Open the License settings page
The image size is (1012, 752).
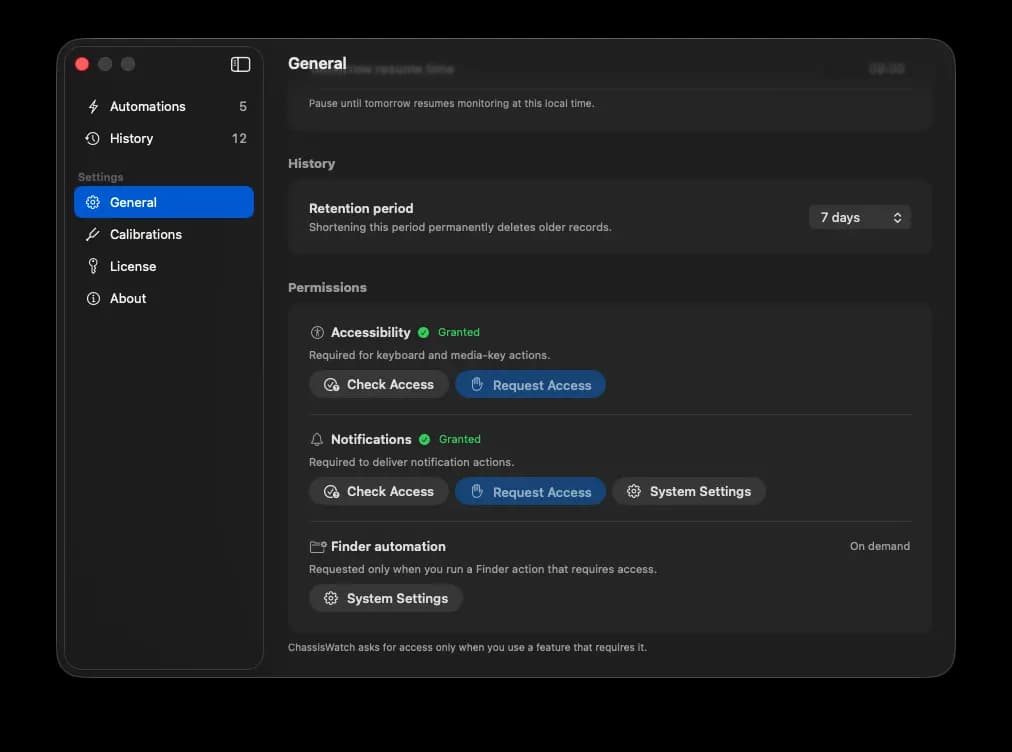(164, 266)
